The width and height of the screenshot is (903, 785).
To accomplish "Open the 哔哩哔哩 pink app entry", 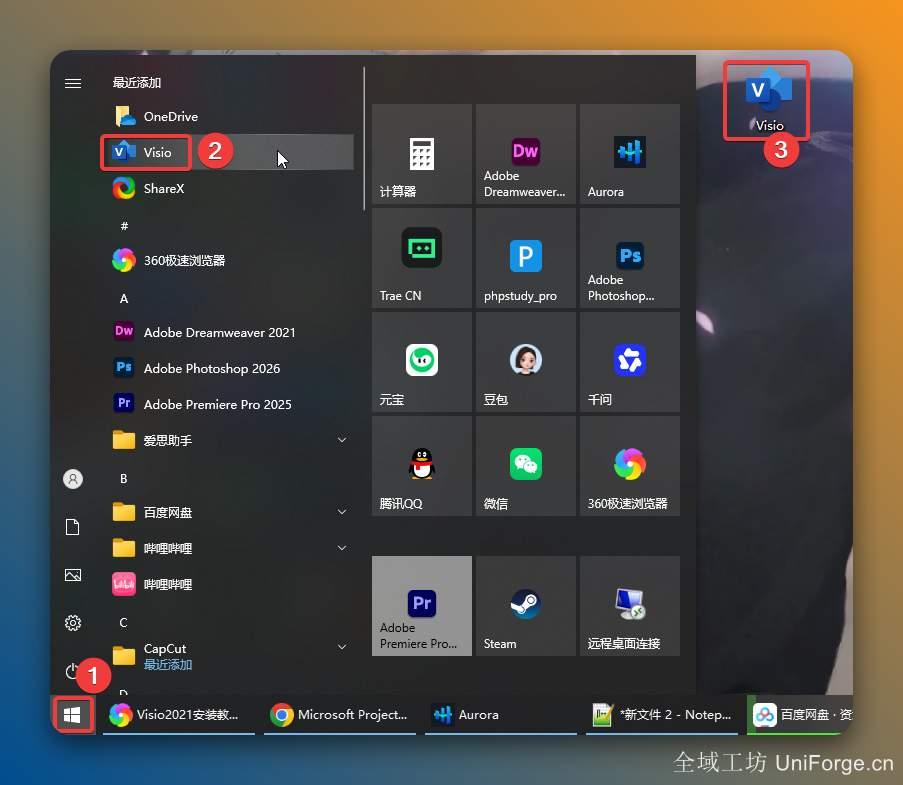I will click(227, 584).
